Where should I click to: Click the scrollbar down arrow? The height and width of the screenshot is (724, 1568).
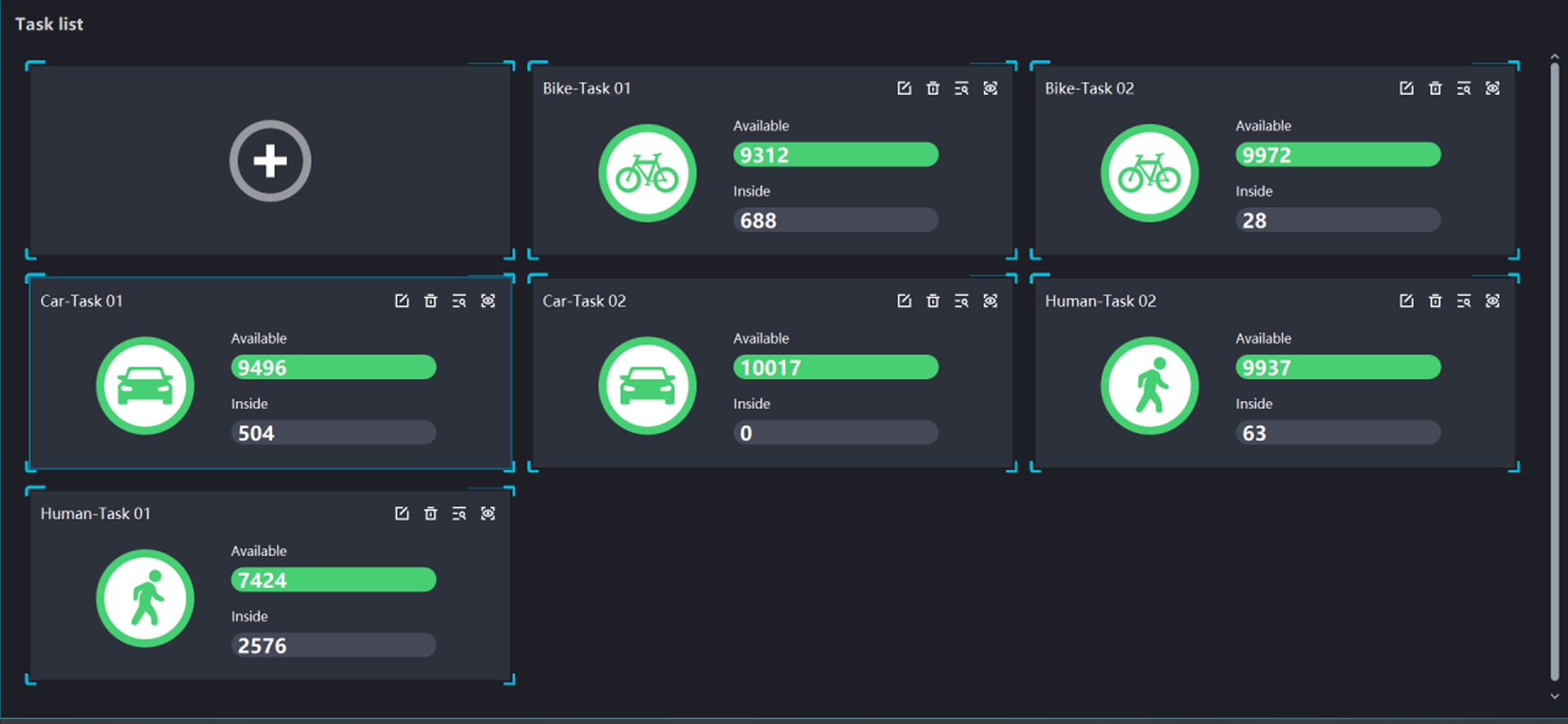click(1554, 696)
